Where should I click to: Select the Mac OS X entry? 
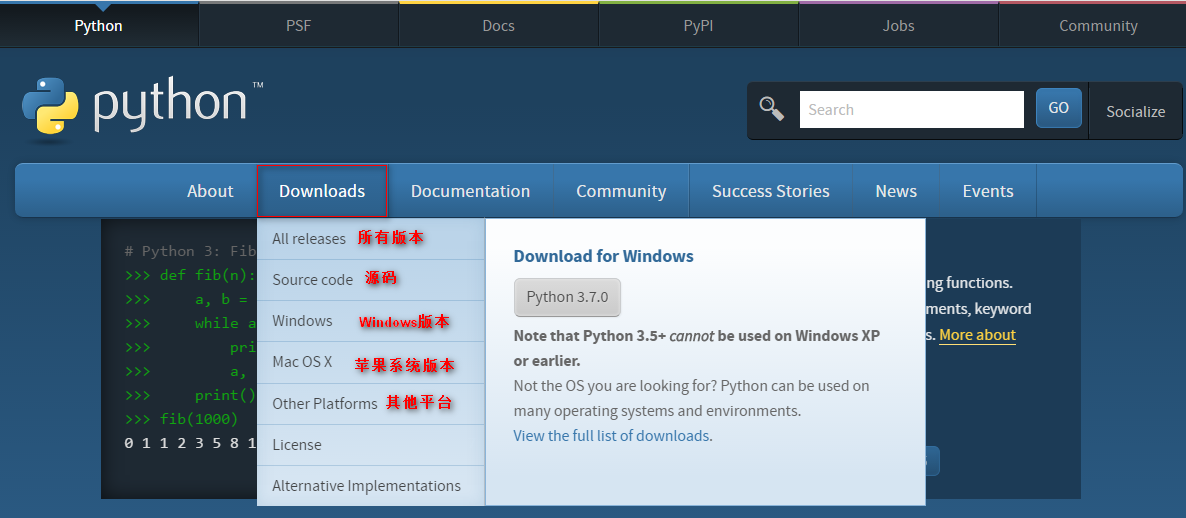tap(303, 361)
